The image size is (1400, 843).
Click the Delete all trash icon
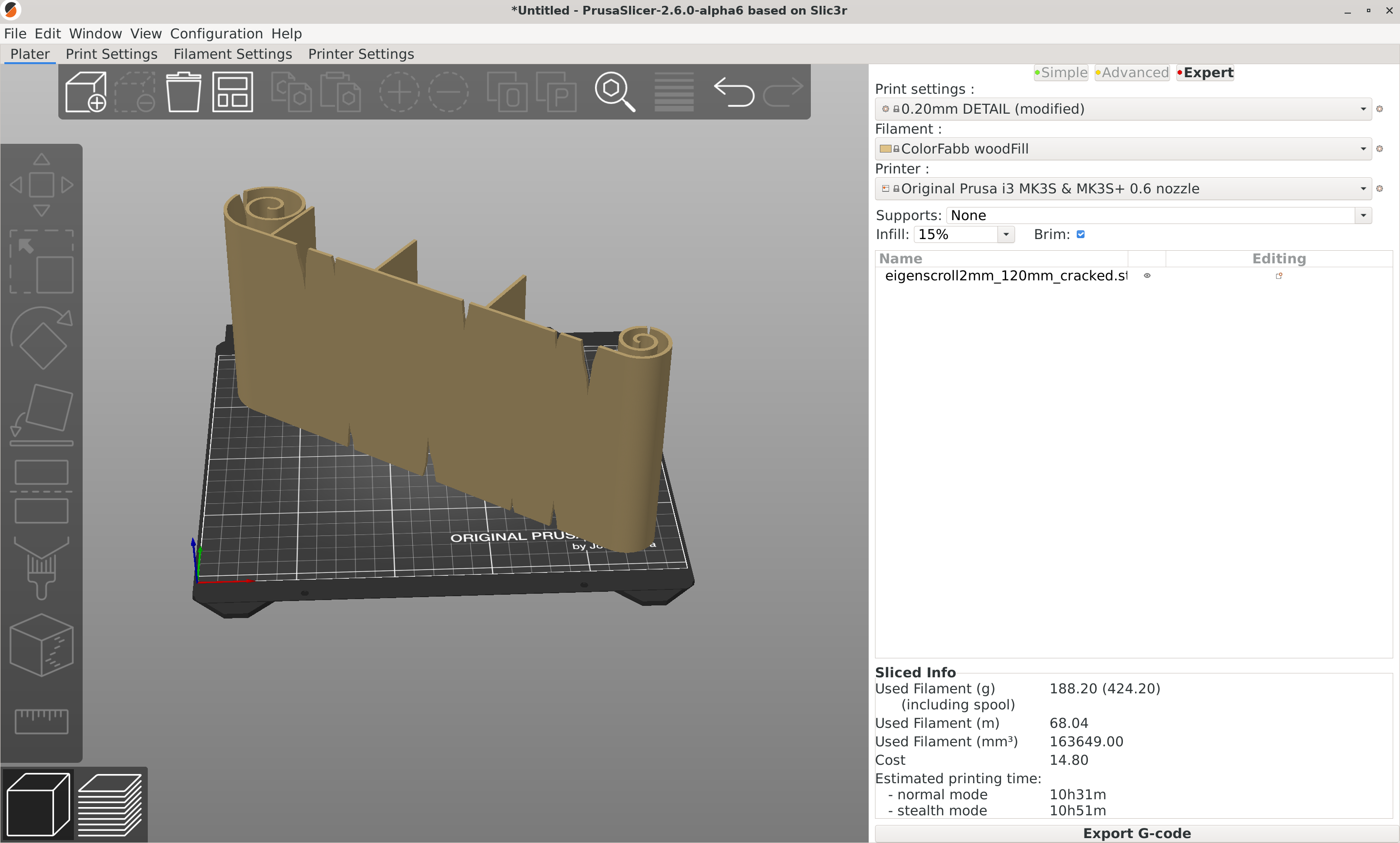pos(183,91)
